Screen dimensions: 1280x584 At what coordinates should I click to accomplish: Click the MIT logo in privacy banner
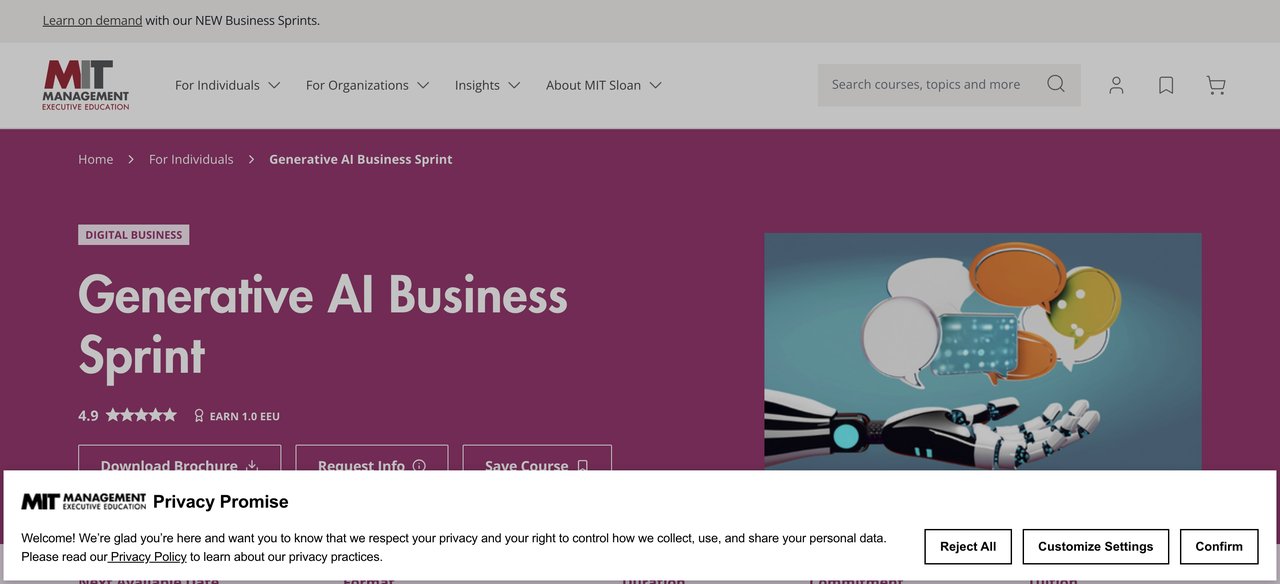pyautogui.click(x=84, y=502)
